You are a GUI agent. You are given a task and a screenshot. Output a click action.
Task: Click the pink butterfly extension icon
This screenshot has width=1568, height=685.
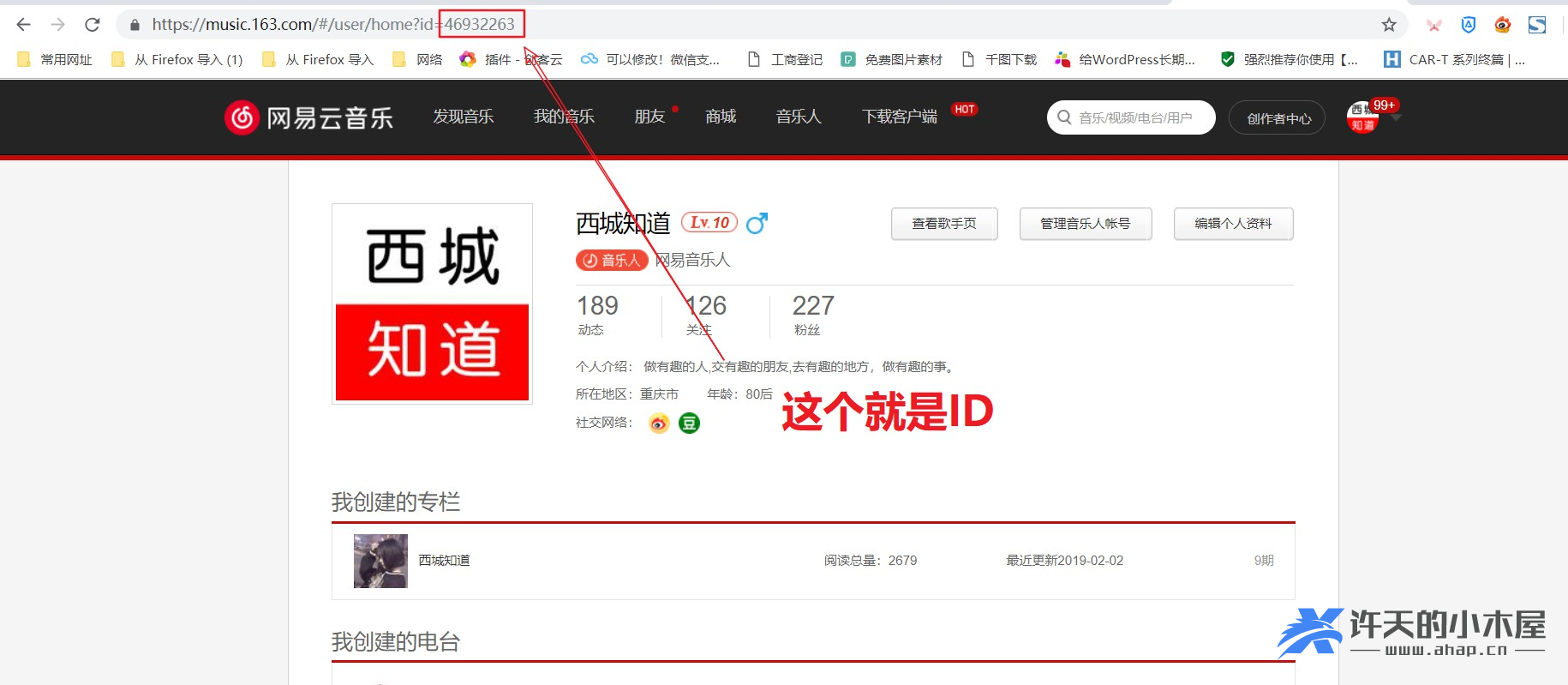(1434, 25)
